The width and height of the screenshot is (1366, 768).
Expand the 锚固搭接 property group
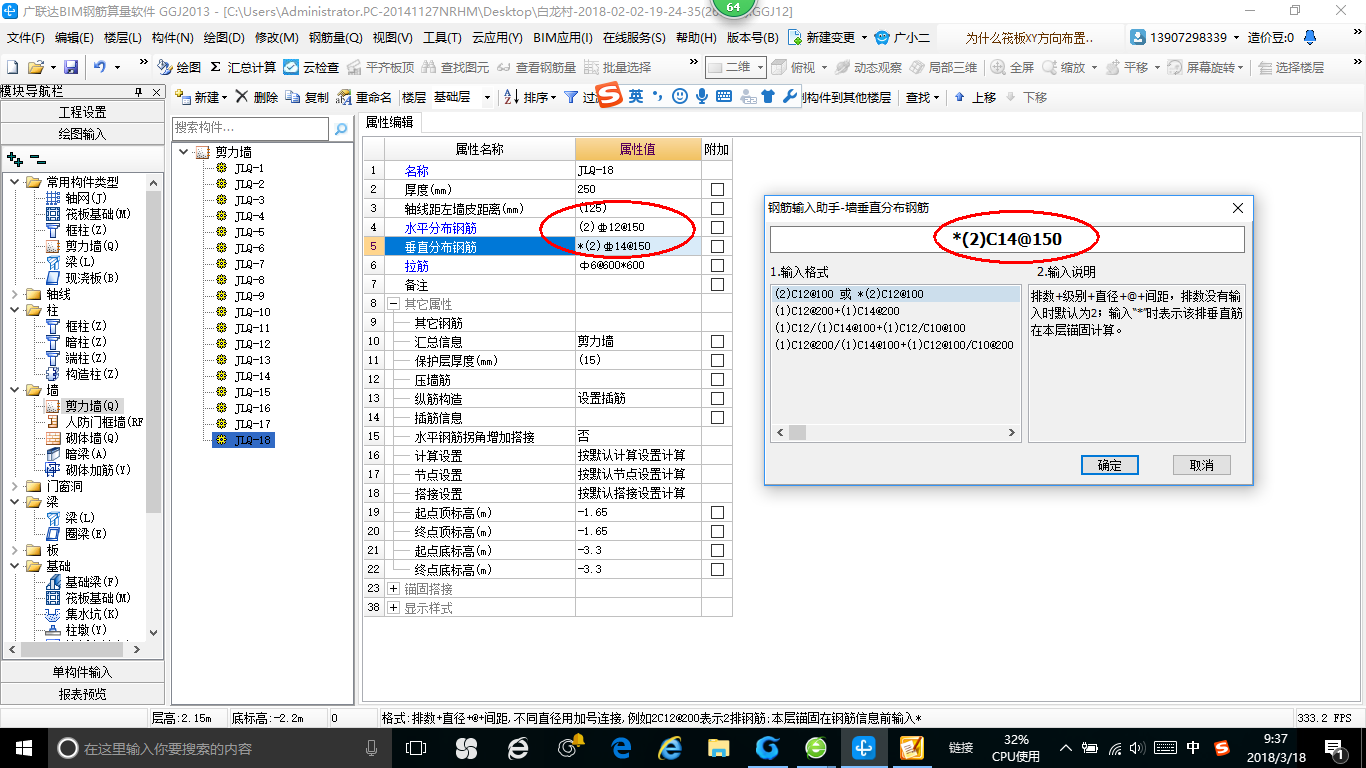tap(393, 589)
